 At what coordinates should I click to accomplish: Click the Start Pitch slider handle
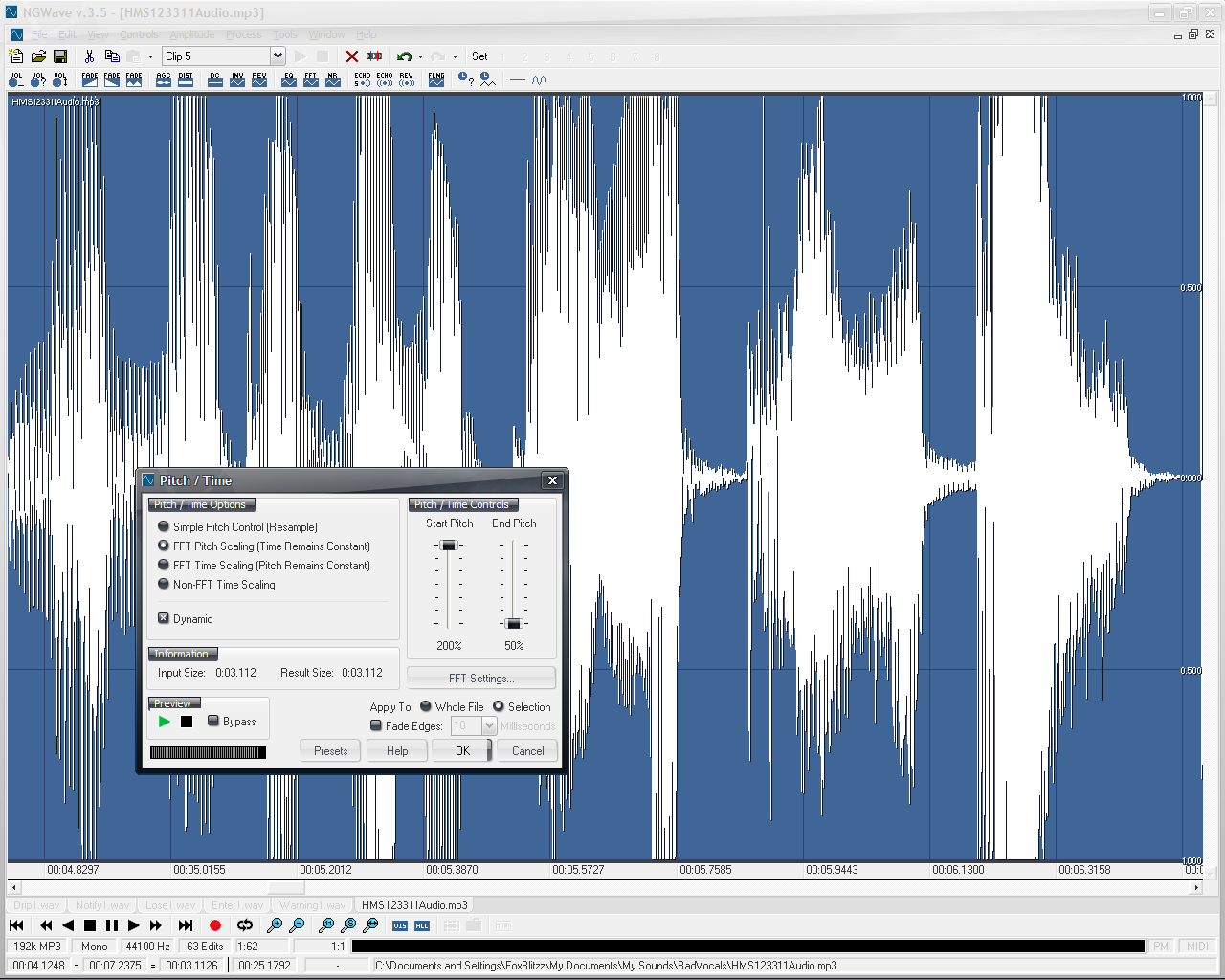[x=448, y=546]
